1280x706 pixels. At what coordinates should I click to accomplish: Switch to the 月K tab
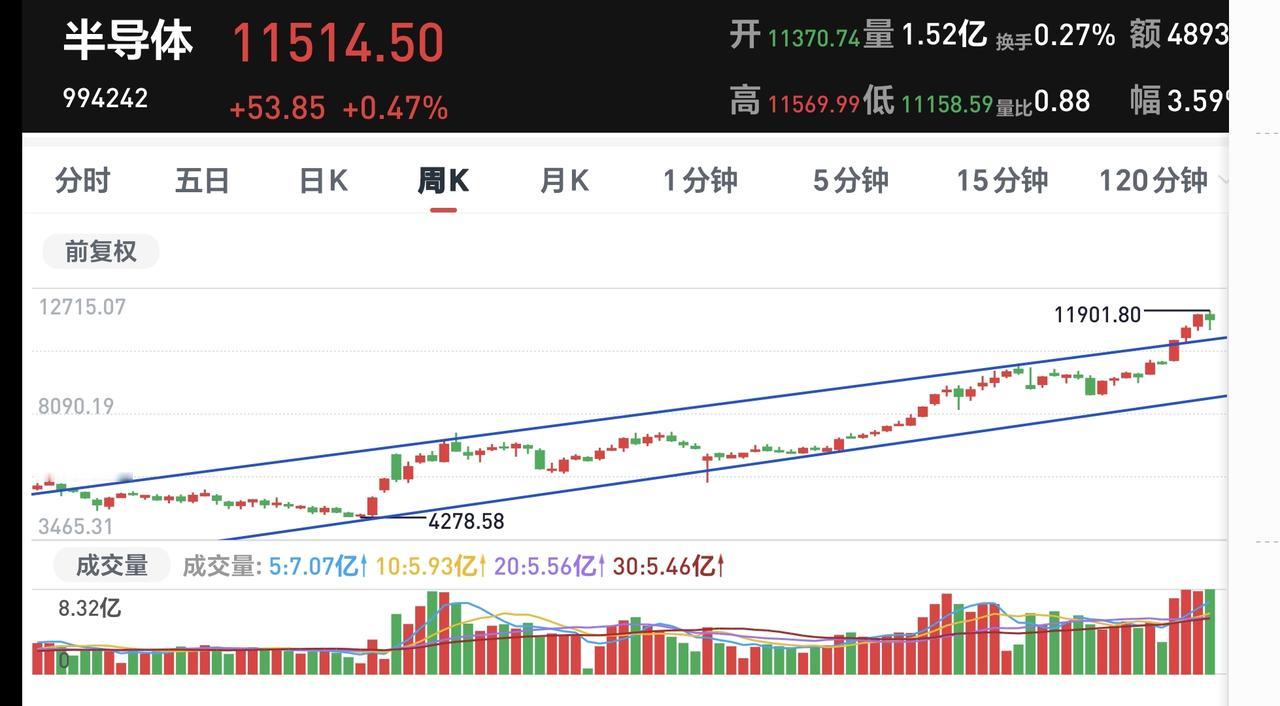pyautogui.click(x=564, y=181)
